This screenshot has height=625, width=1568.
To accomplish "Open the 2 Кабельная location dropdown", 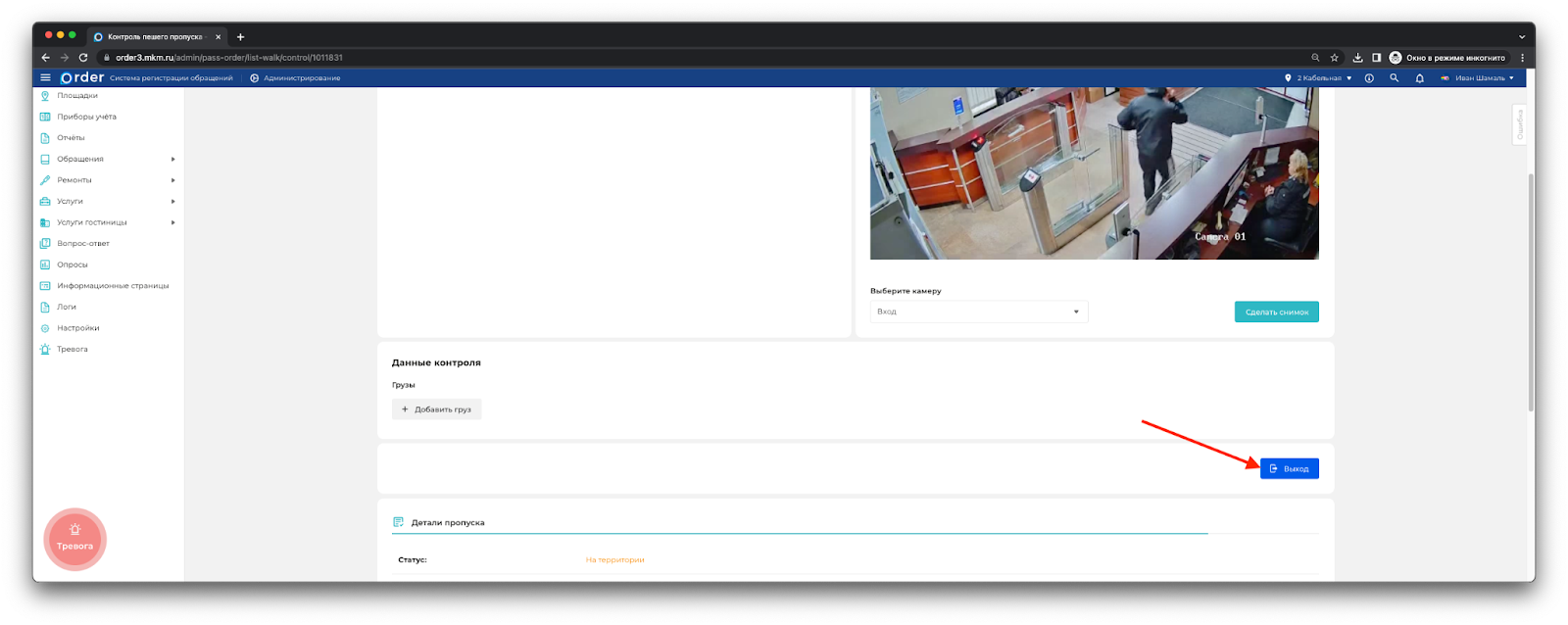I will click(1318, 78).
